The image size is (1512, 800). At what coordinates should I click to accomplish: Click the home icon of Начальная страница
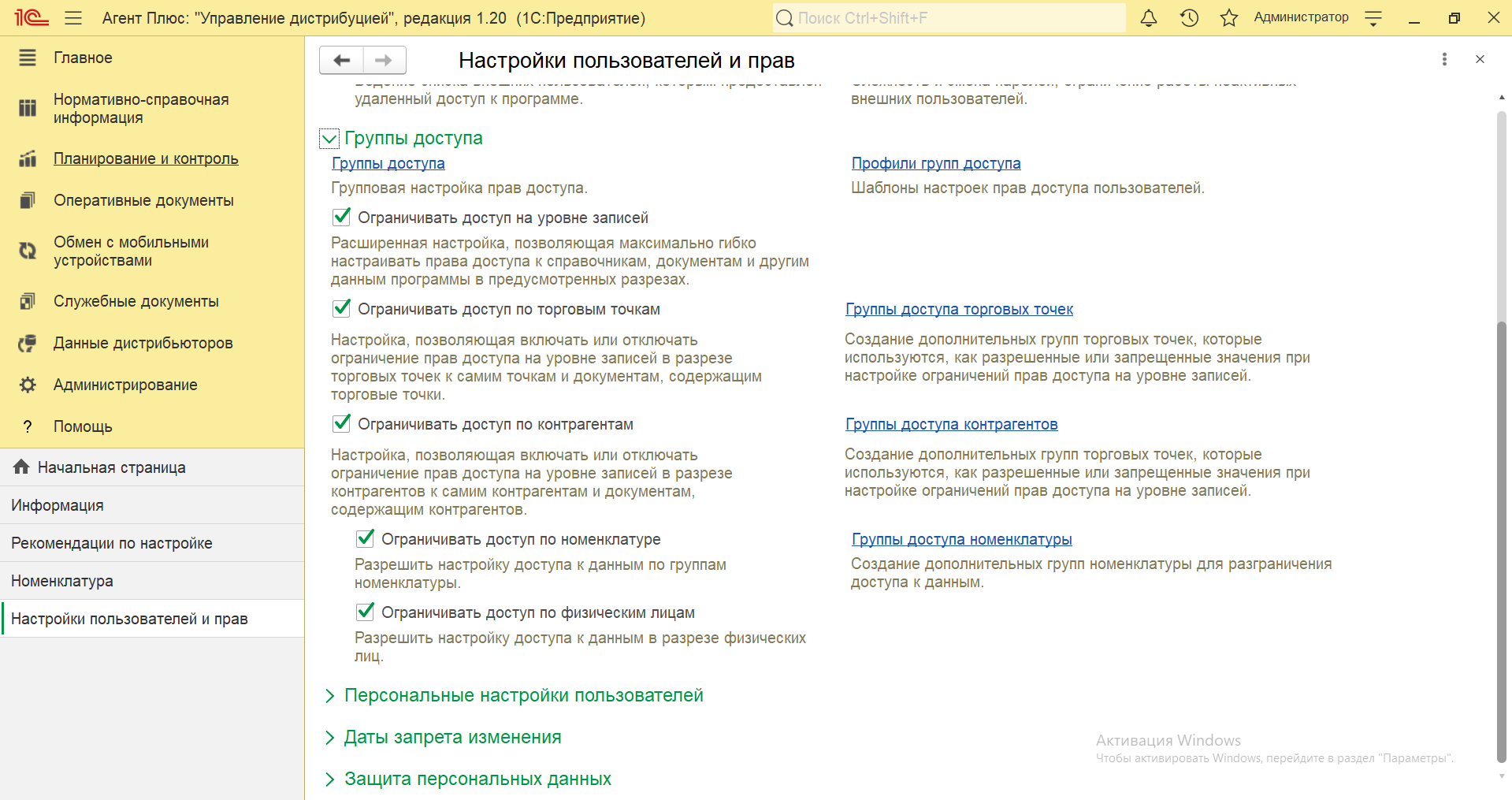(x=21, y=467)
